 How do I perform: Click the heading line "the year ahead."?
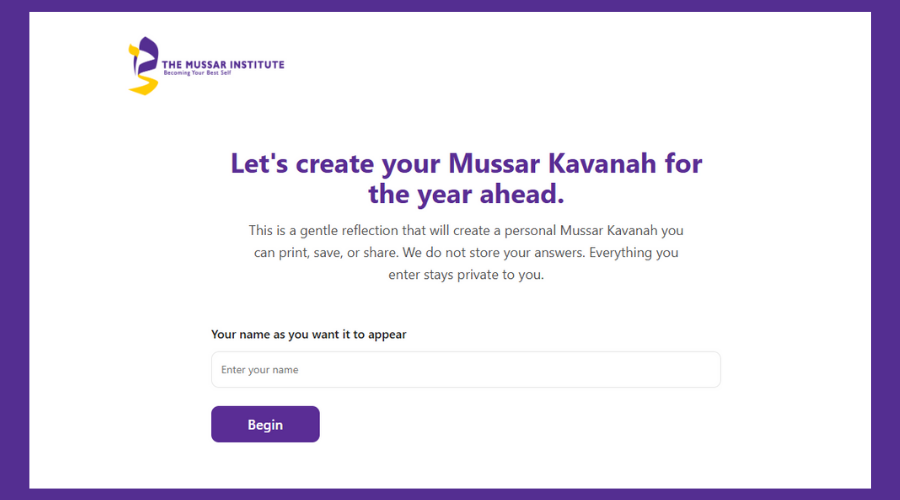click(466, 193)
